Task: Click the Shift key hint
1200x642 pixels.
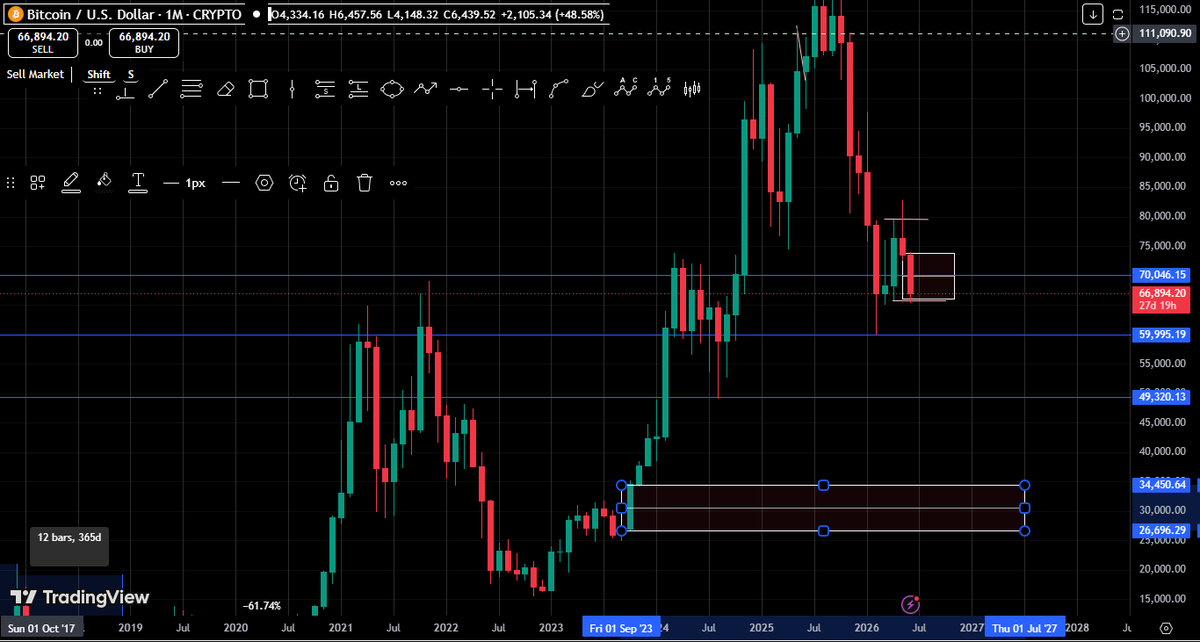Action: (98, 74)
